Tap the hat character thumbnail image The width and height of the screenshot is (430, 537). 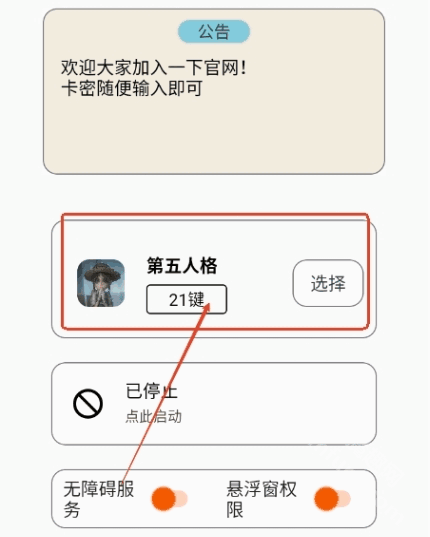coord(101,283)
